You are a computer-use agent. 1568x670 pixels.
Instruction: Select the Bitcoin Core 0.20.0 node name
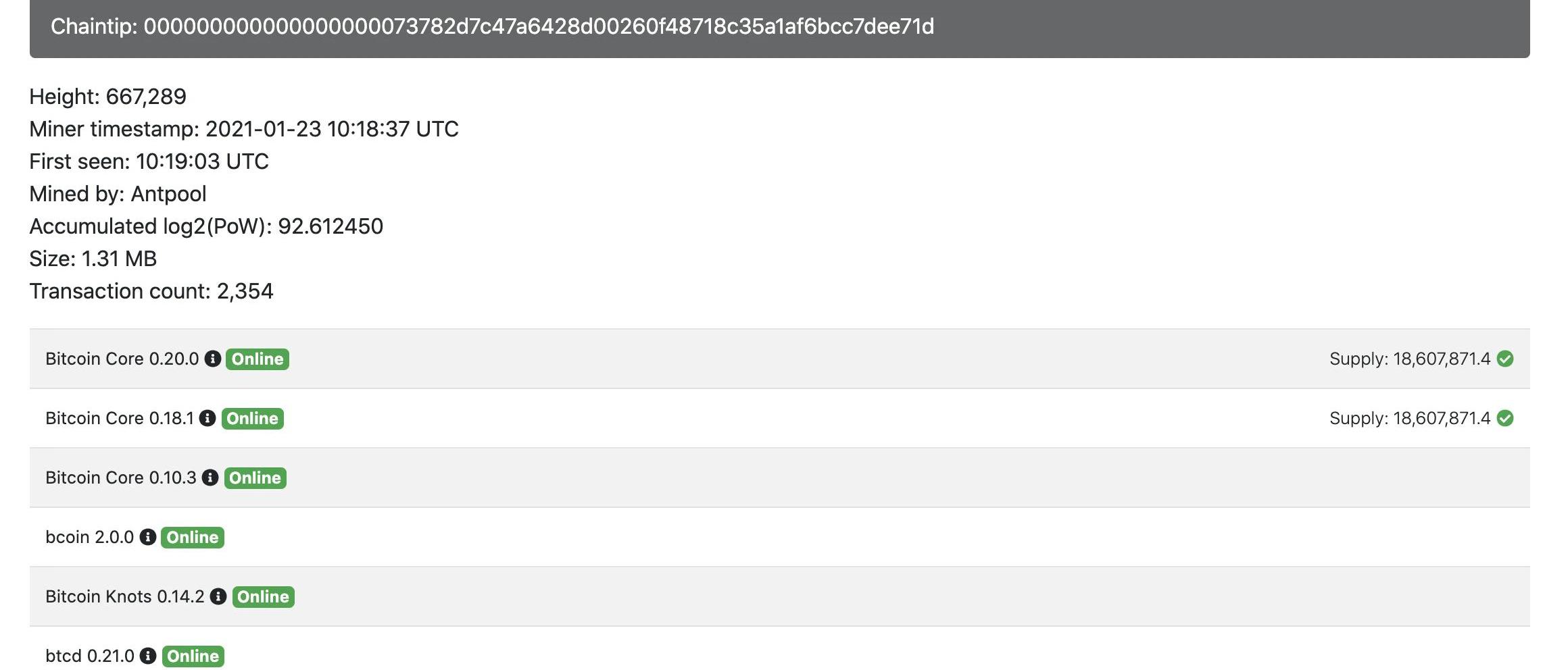(x=122, y=359)
